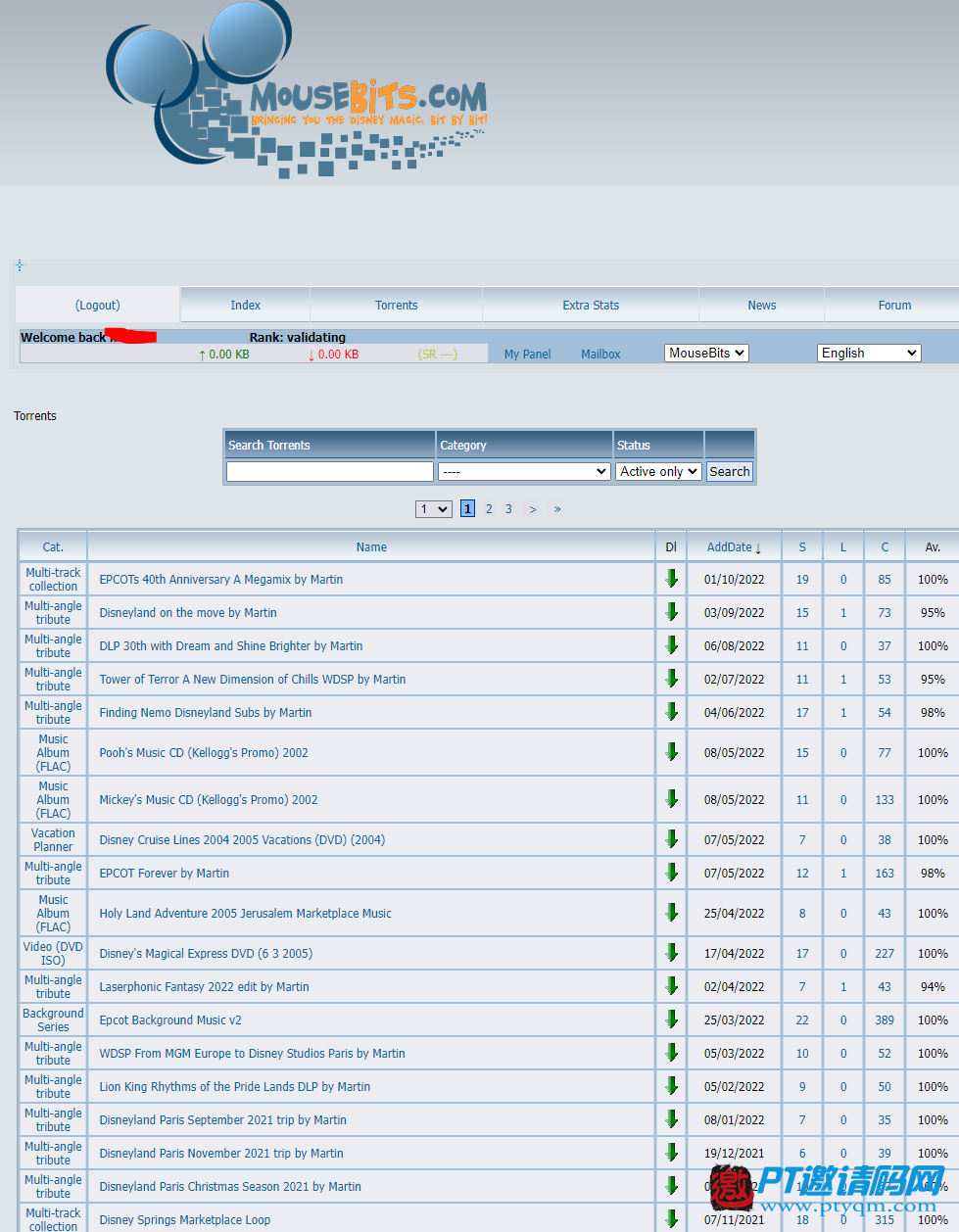Sort by L (leechers) column header
This screenshot has height=1232, width=959.
(x=843, y=547)
